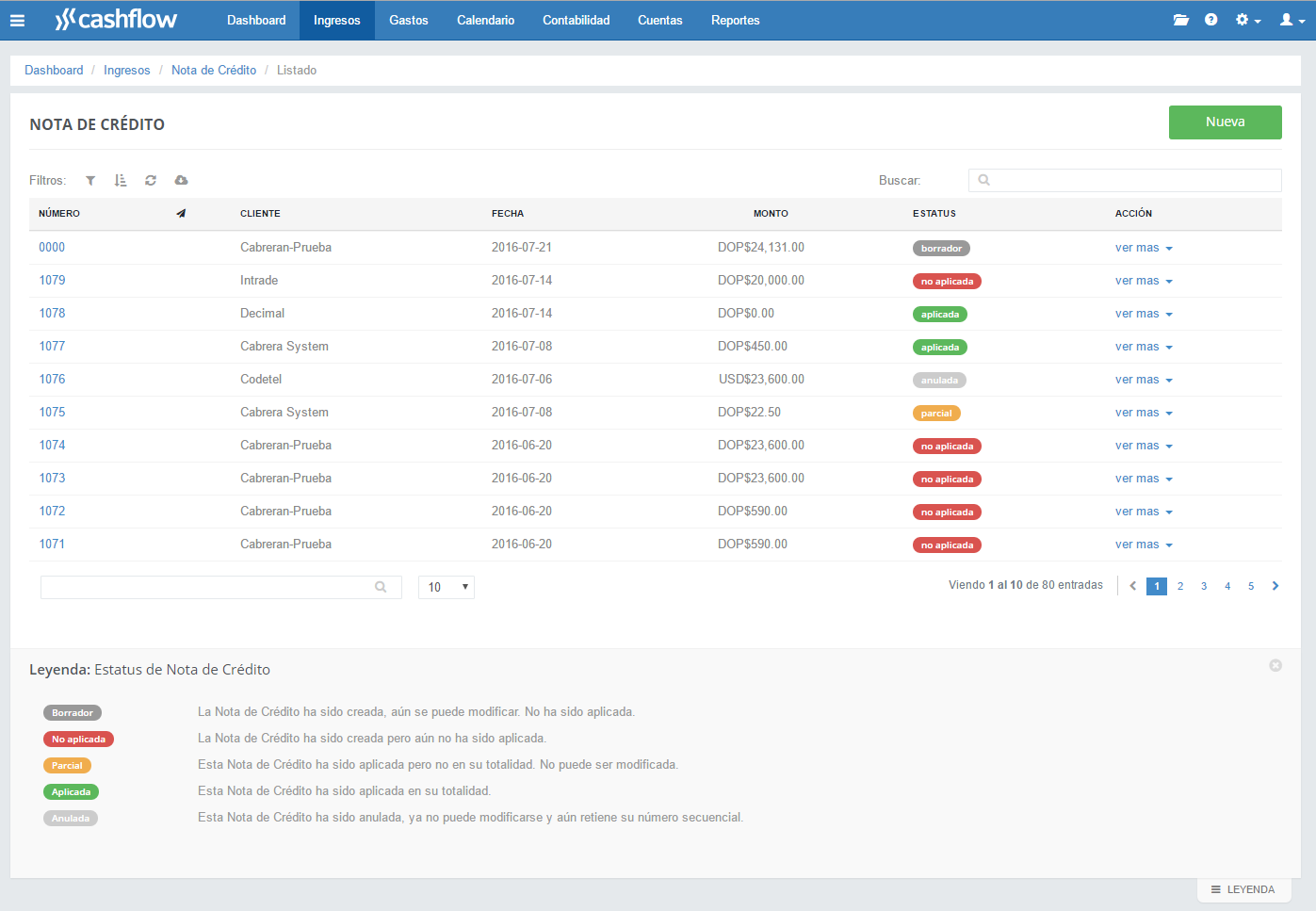Open credit note 1071

(x=52, y=545)
